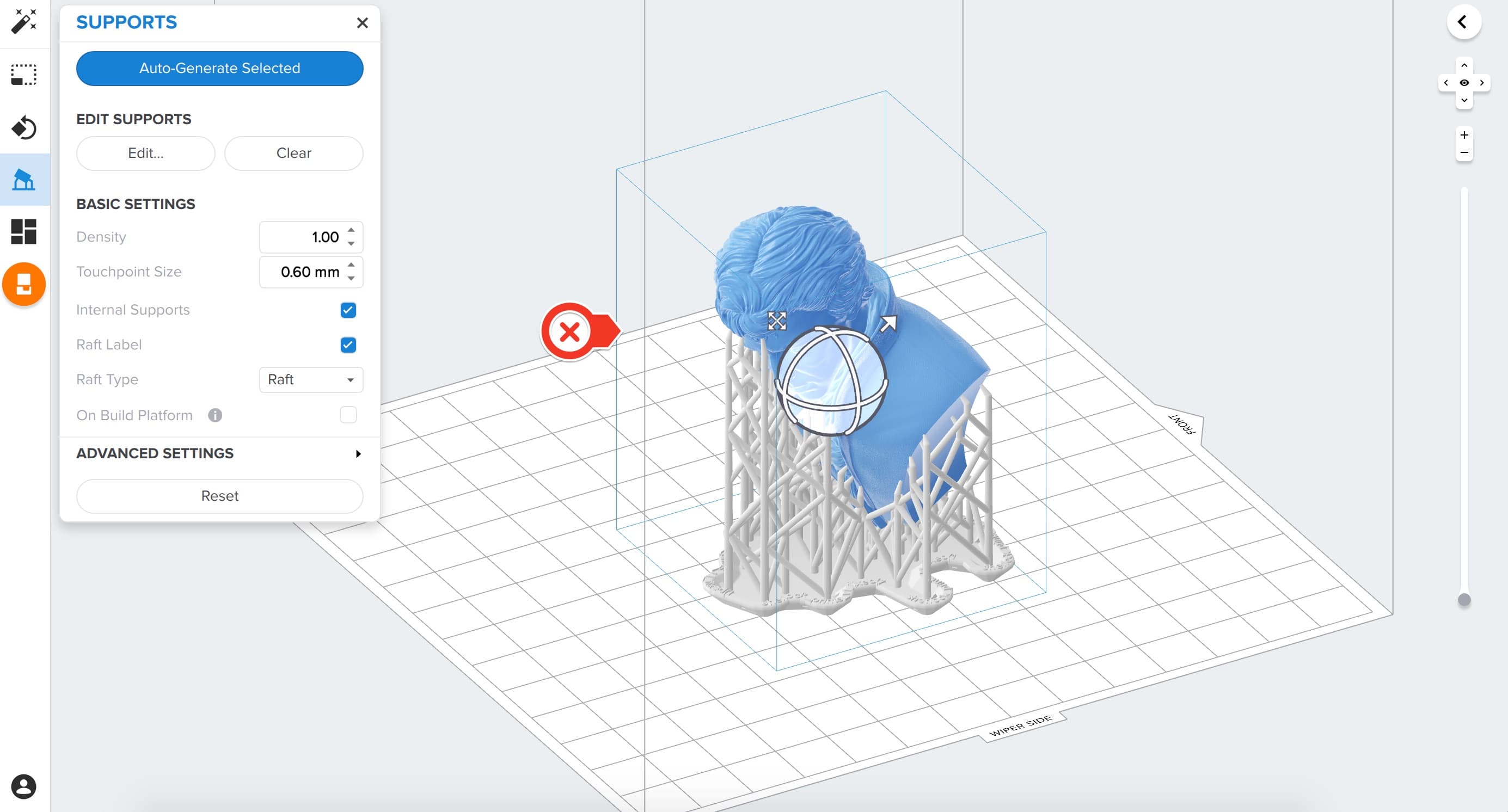Open the Orientation tool in sidebar
This screenshot has width=1508, height=812.
(x=24, y=127)
